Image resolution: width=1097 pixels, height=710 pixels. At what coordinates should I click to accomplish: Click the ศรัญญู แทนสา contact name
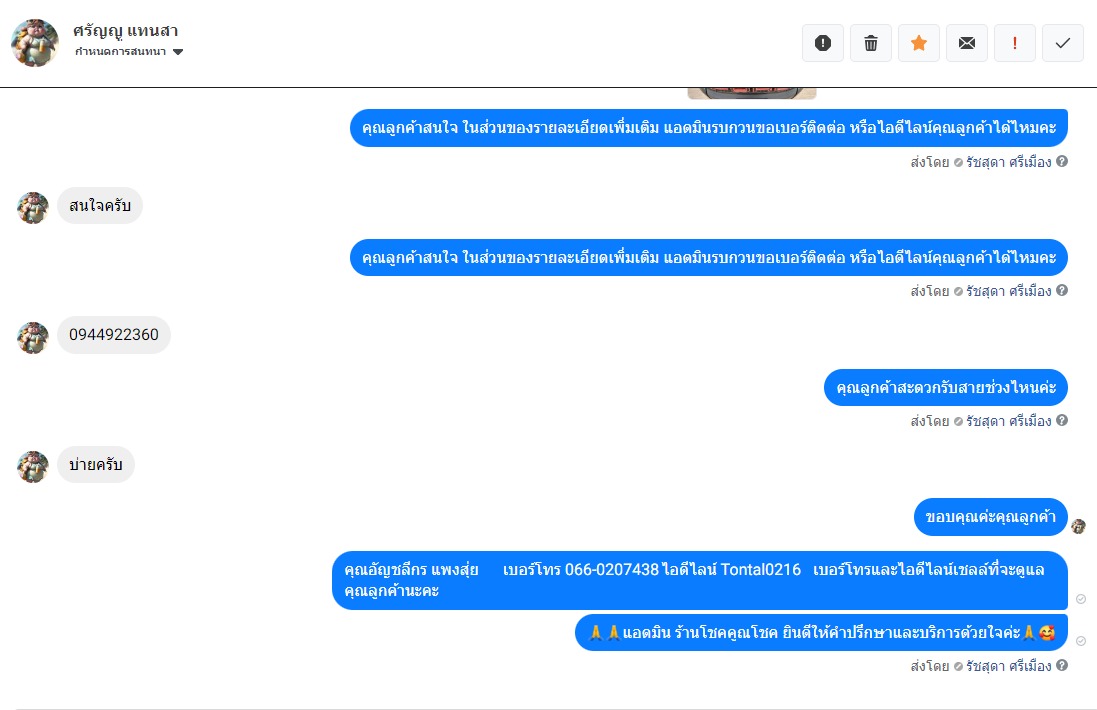point(125,31)
